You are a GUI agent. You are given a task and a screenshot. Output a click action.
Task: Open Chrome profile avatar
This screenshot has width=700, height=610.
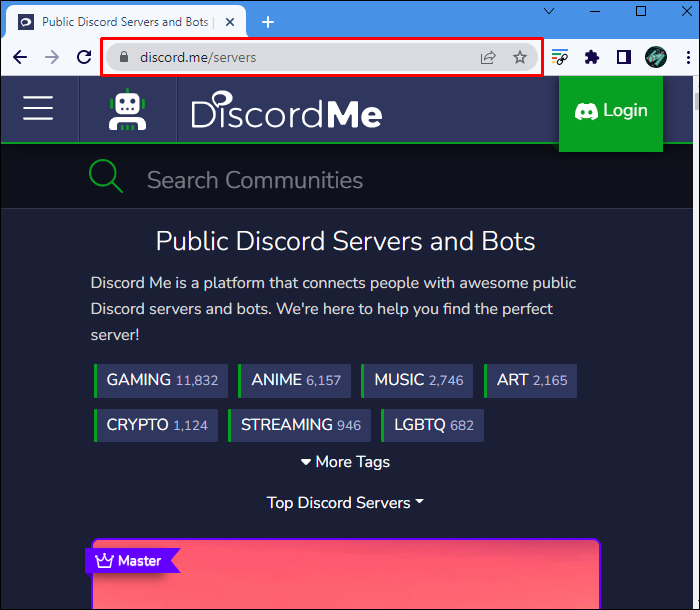(656, 57)
